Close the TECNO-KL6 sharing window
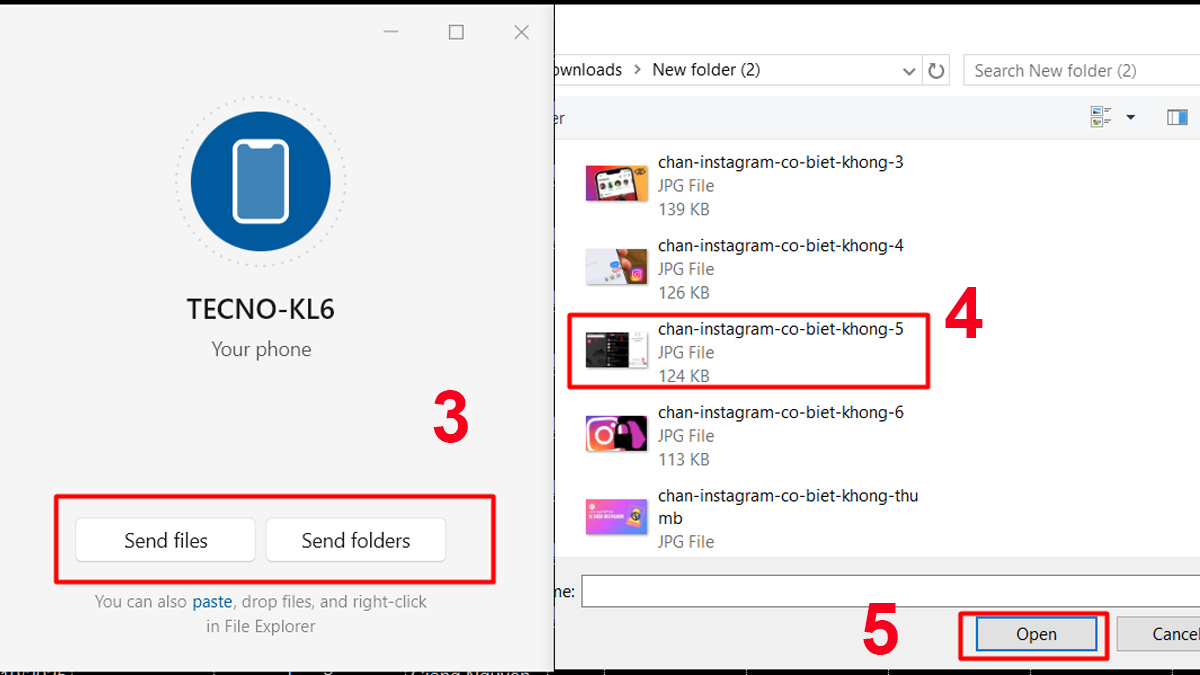The image size is (1200, 675). [521, 32]
